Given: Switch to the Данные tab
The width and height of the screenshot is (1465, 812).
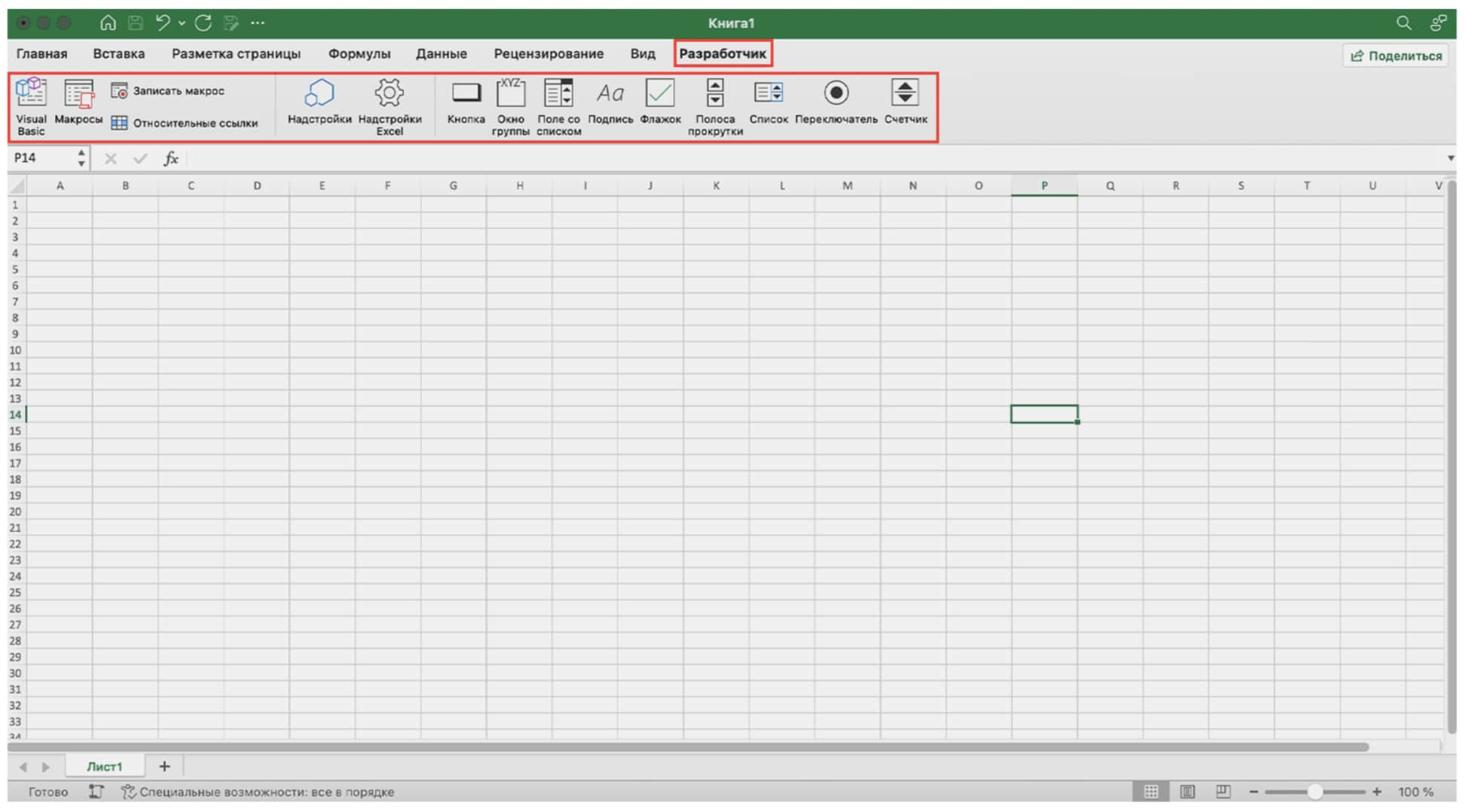Looking at the screenshot, I should click(x=442, y=53).
